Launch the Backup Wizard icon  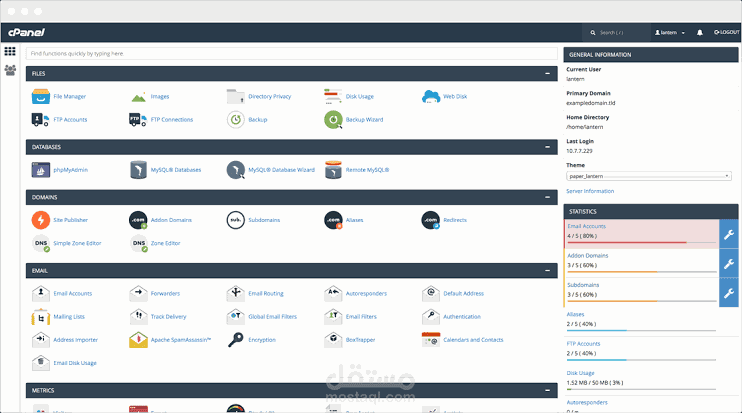click(333, 120)
